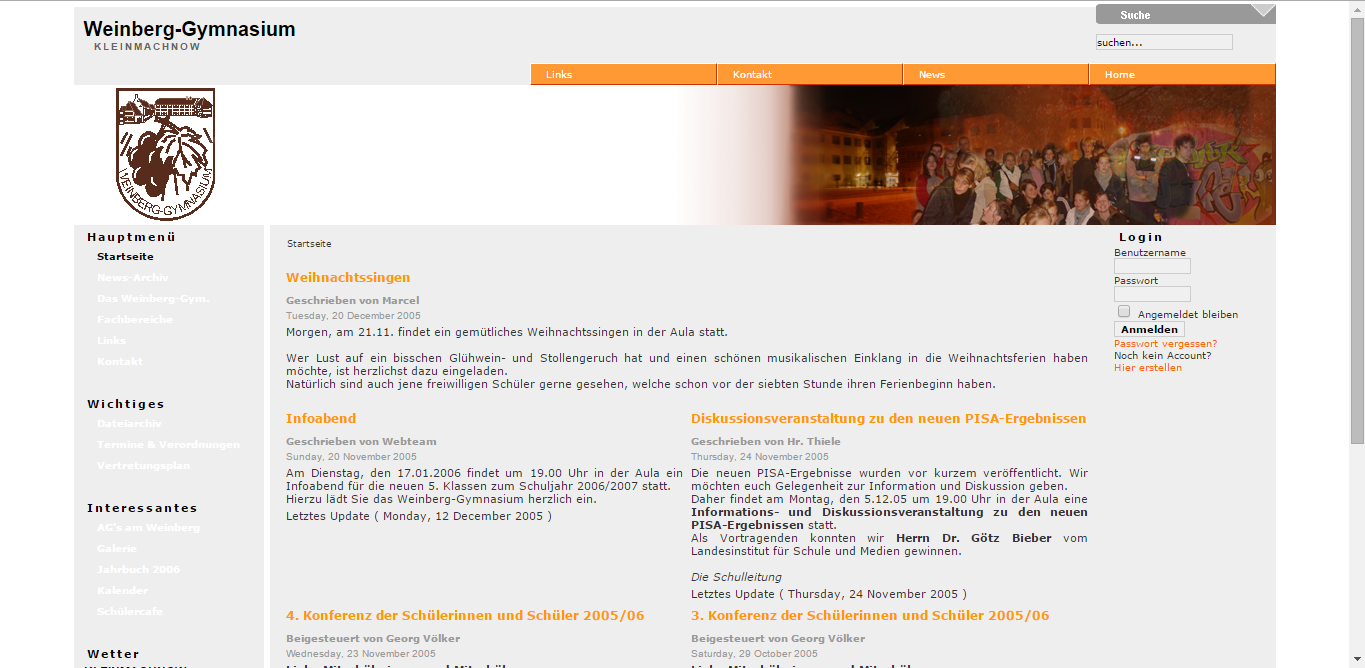The width and height of the screenshot is (1365, 668).
Task: Click into the Benutzername input field
Action: [x=1152, y=267]
